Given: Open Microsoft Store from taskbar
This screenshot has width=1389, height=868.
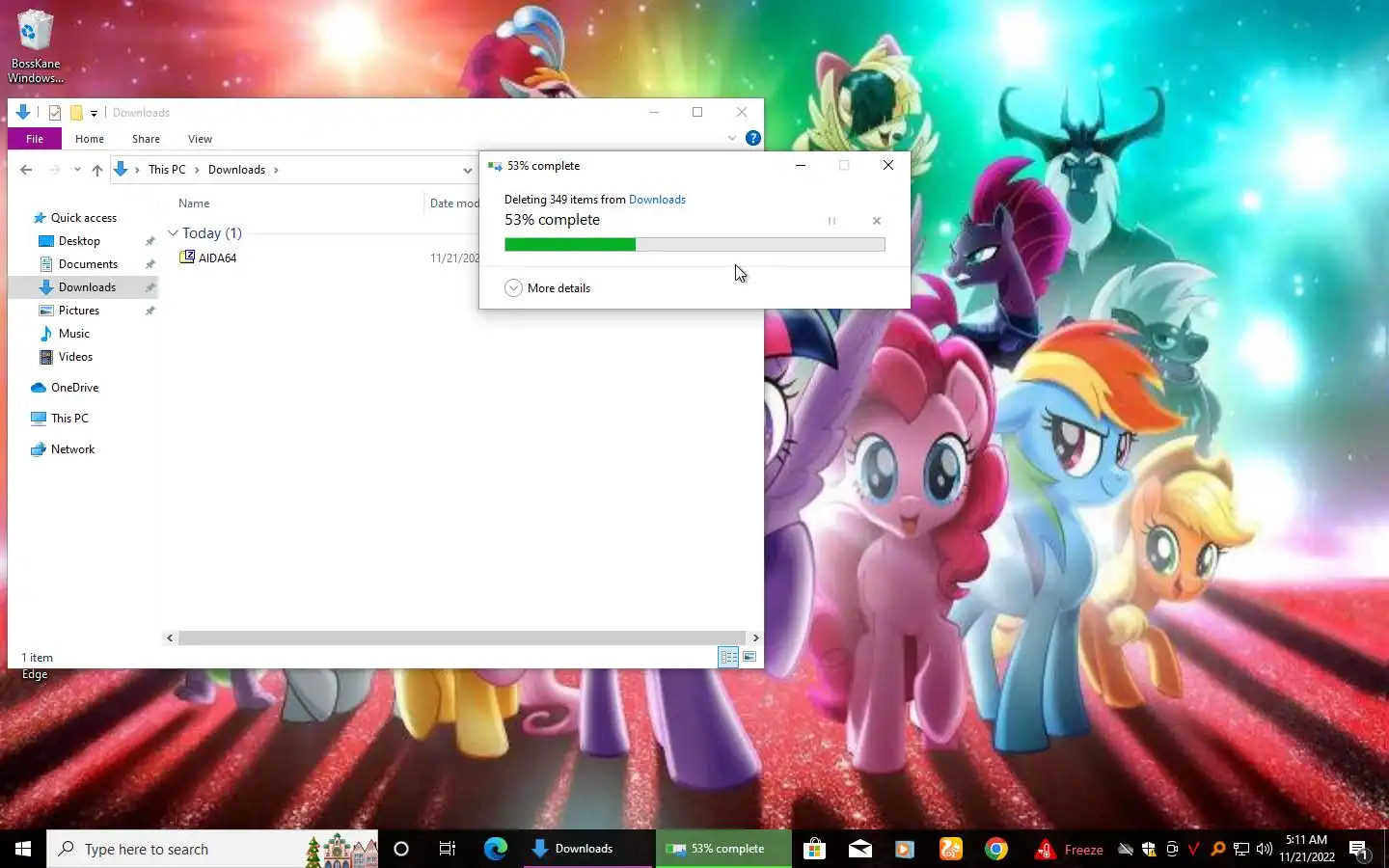Looking at the screenshot, I should [814, 849].
